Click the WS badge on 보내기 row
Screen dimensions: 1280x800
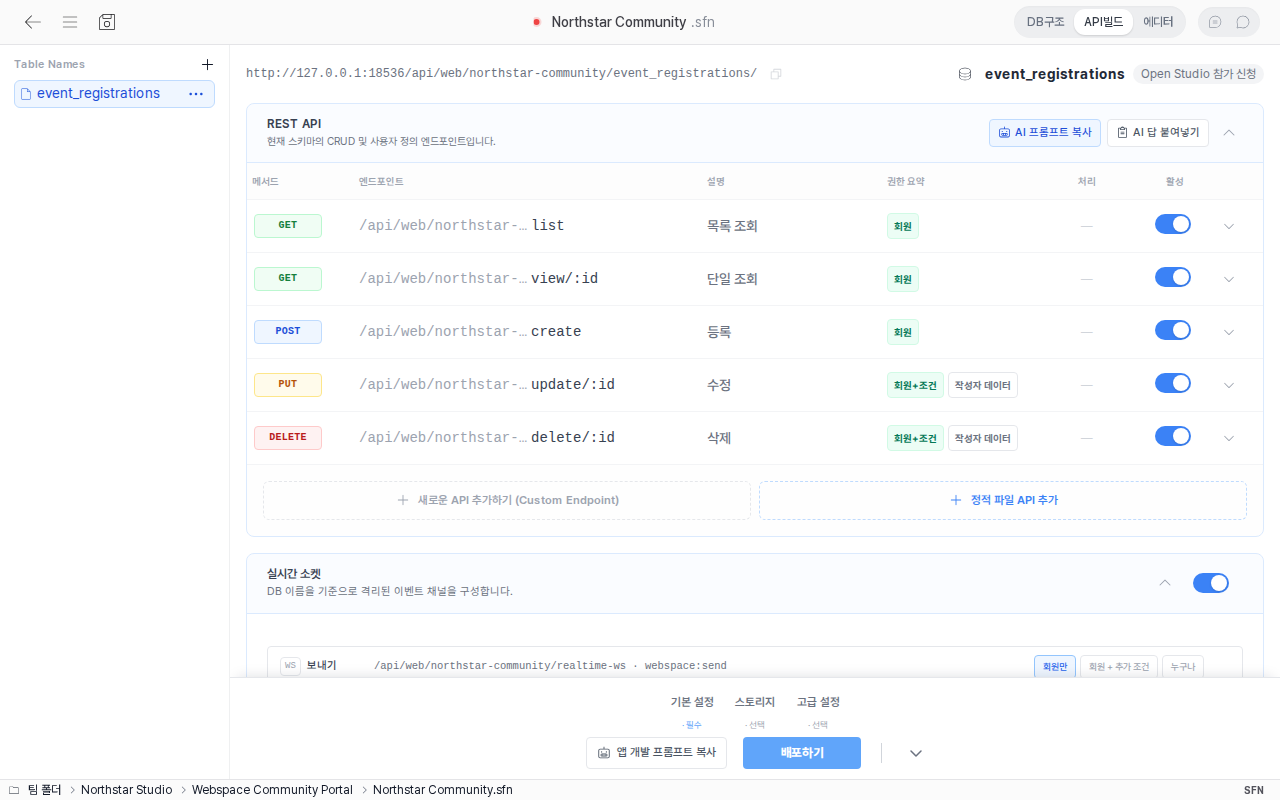(291, 666)
